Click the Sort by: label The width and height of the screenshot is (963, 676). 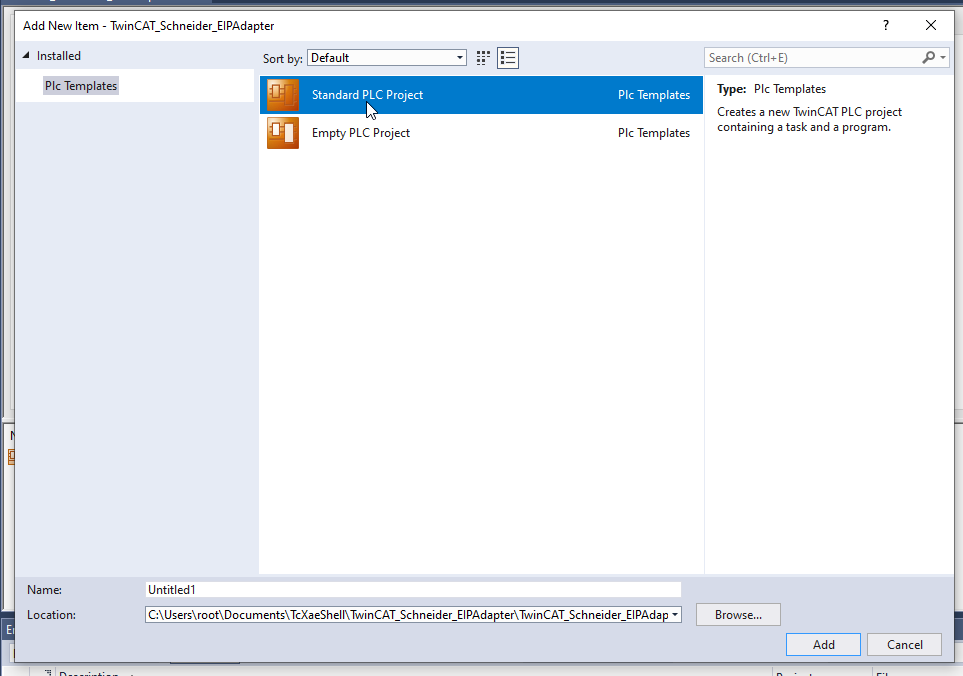(x=283, y=59)
